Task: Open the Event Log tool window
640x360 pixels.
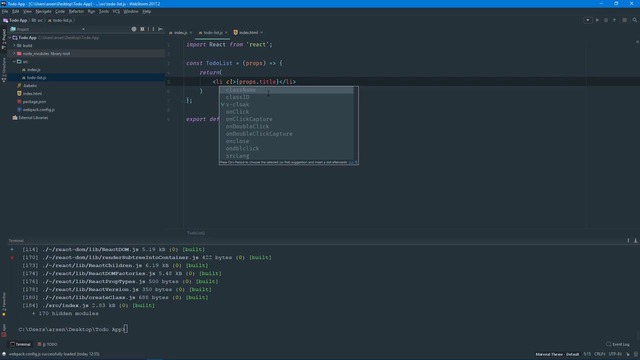Action: point(618,344)
